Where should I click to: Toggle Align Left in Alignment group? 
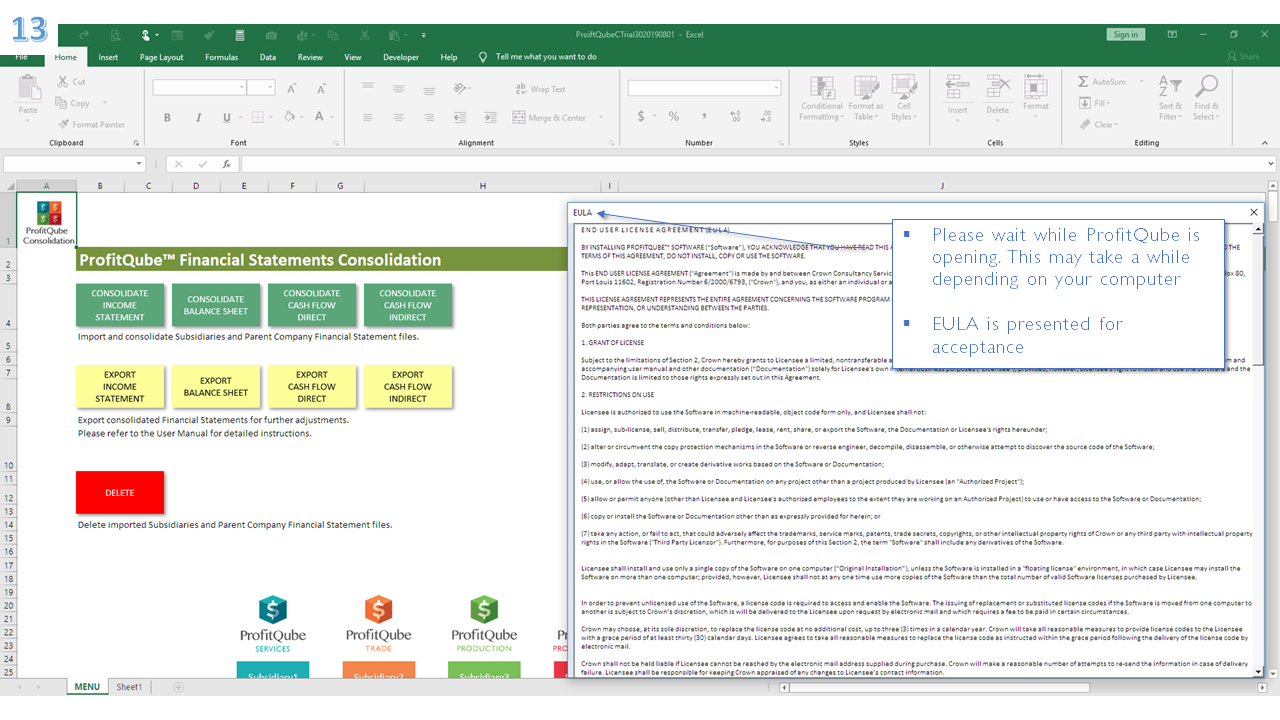pos(367,117)
